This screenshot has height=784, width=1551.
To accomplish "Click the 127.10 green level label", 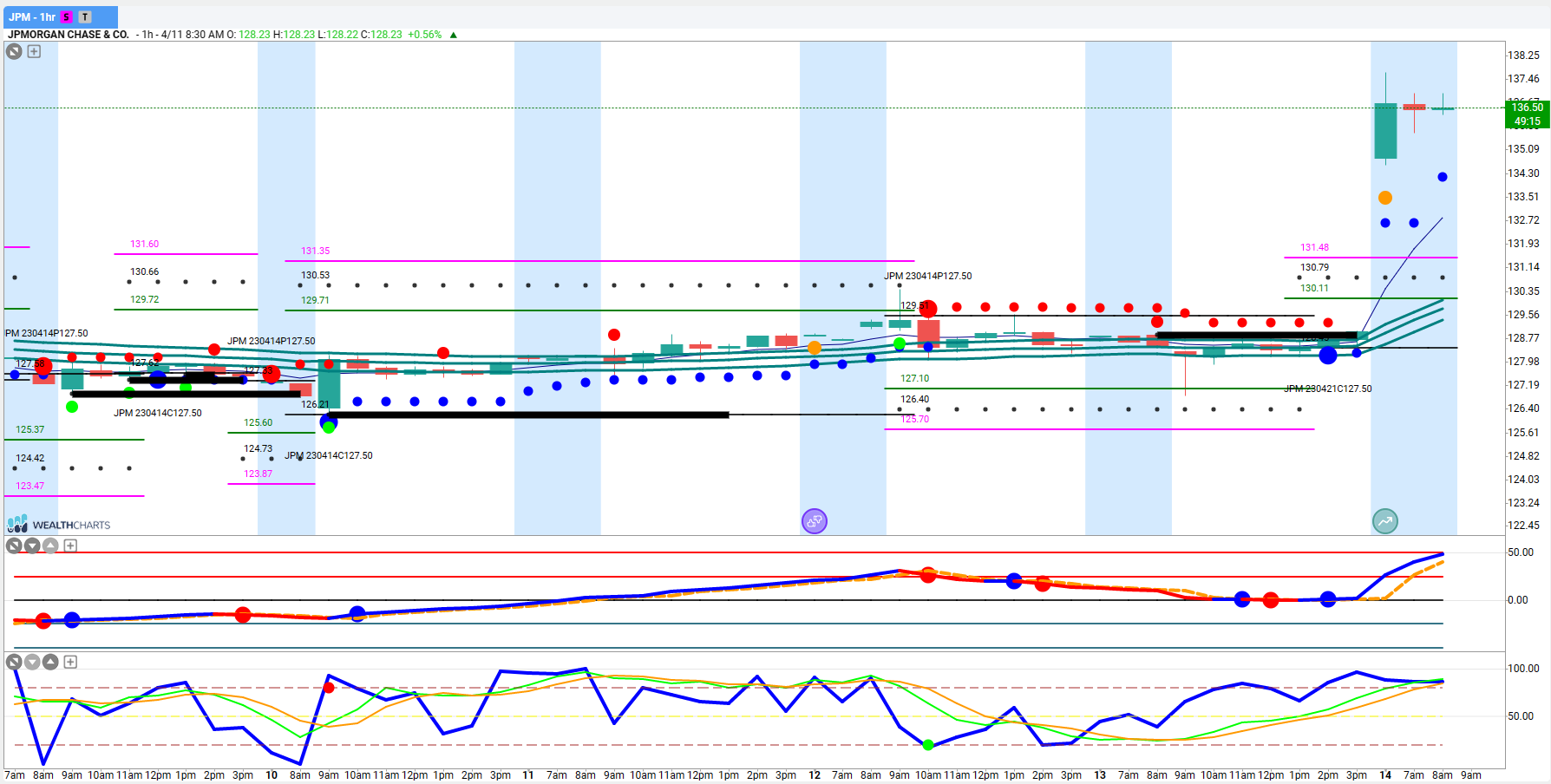I will point(915,378).
